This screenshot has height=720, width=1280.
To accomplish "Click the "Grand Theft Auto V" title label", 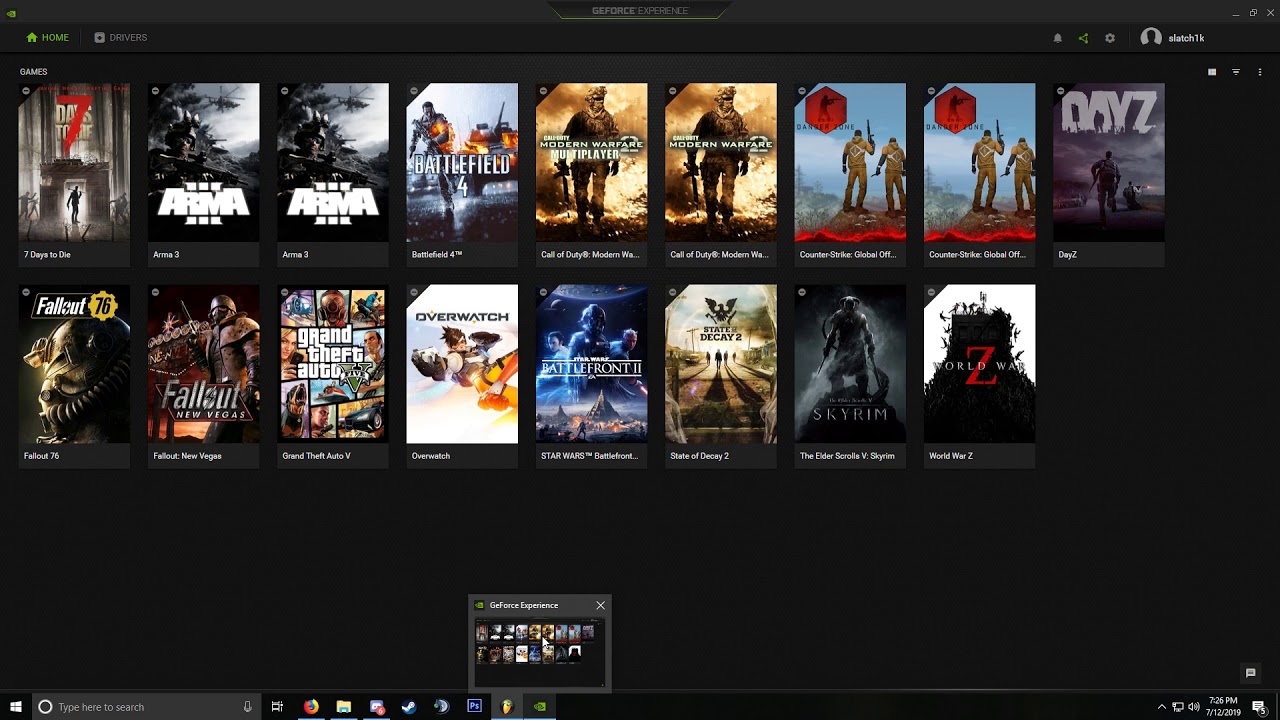I will coord(316,456).
